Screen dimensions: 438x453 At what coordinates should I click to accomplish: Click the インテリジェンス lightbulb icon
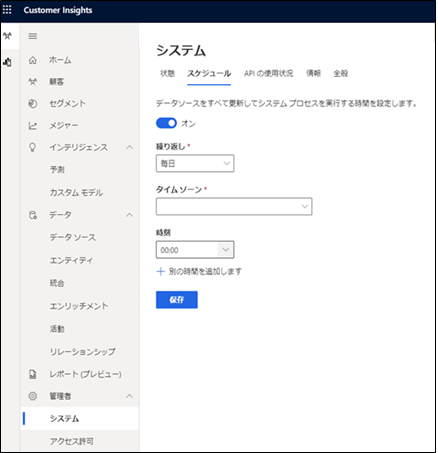(33, 147)
